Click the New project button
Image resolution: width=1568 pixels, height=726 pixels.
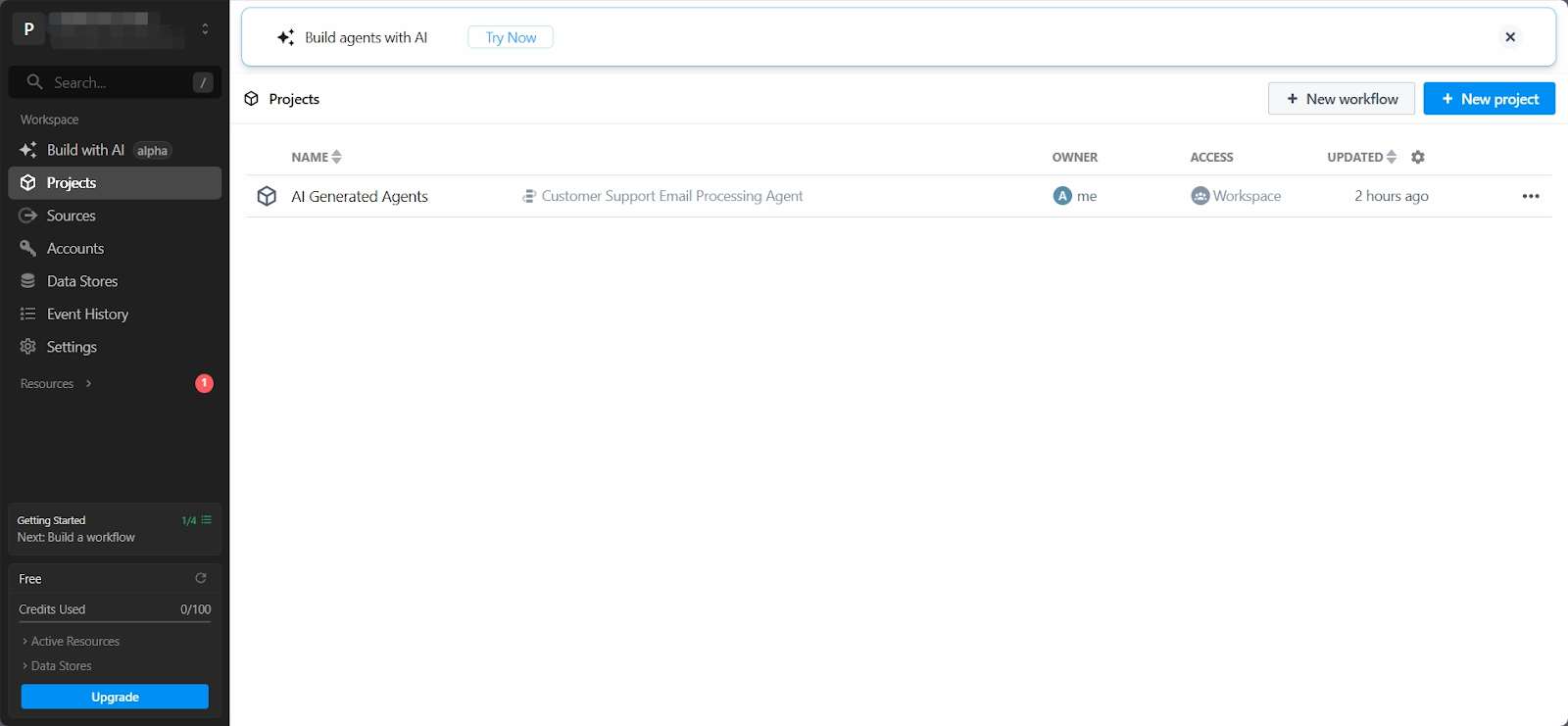click(x=1489, y=99)
